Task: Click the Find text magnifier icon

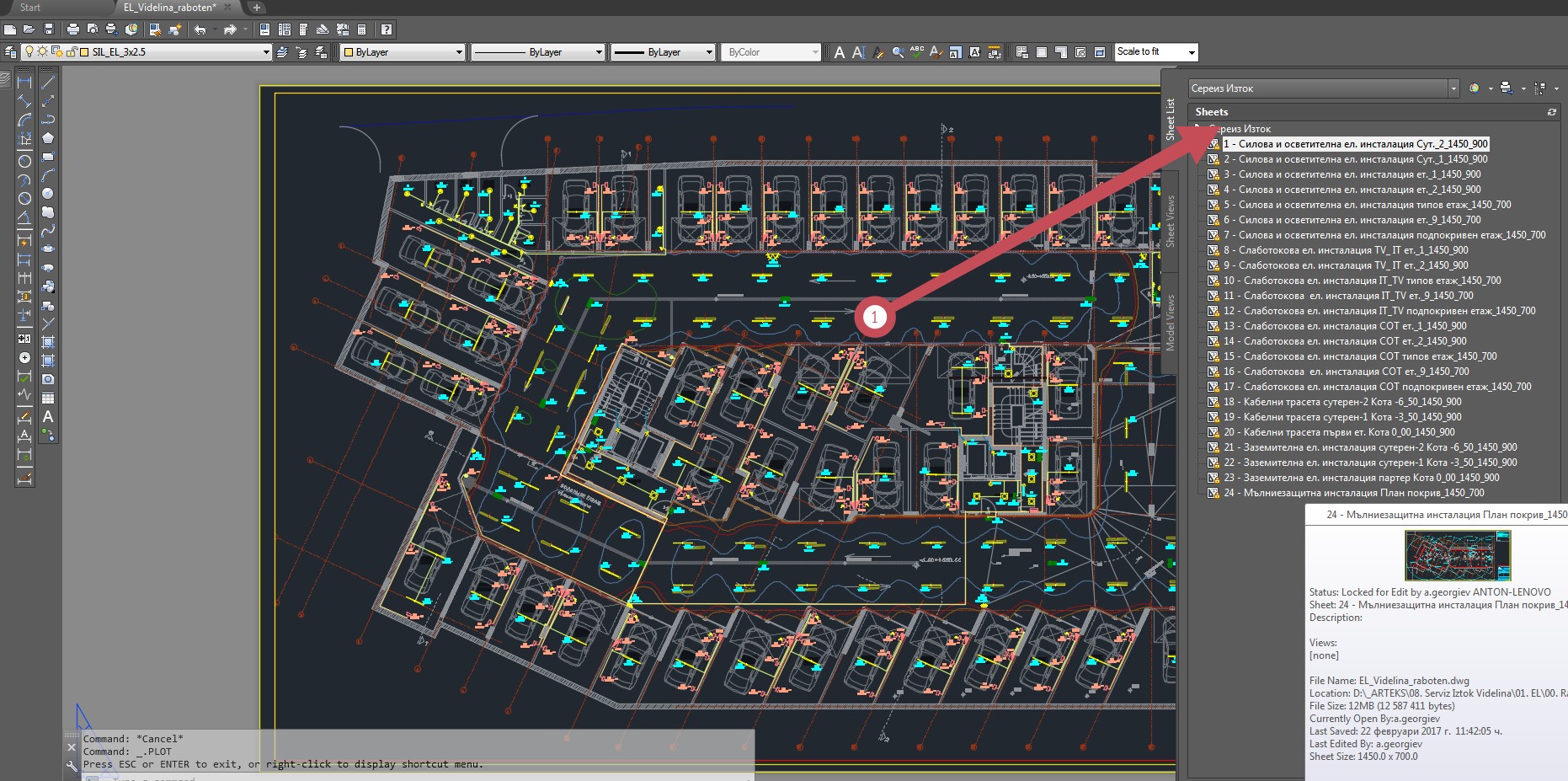Action: click(898, 52)
